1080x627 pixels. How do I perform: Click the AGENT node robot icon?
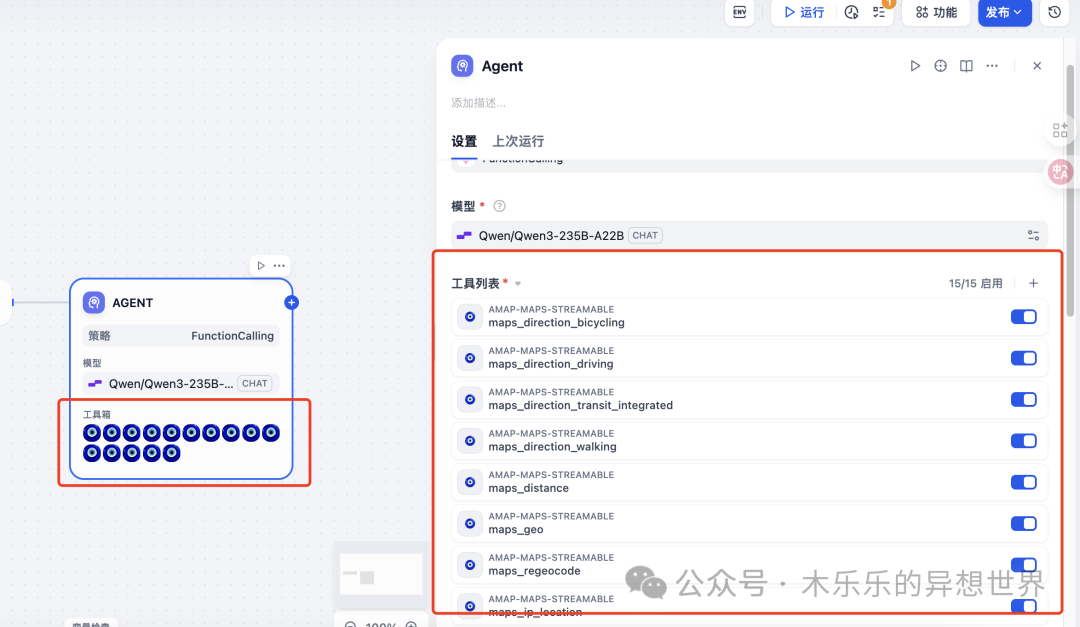coord(94,302)
